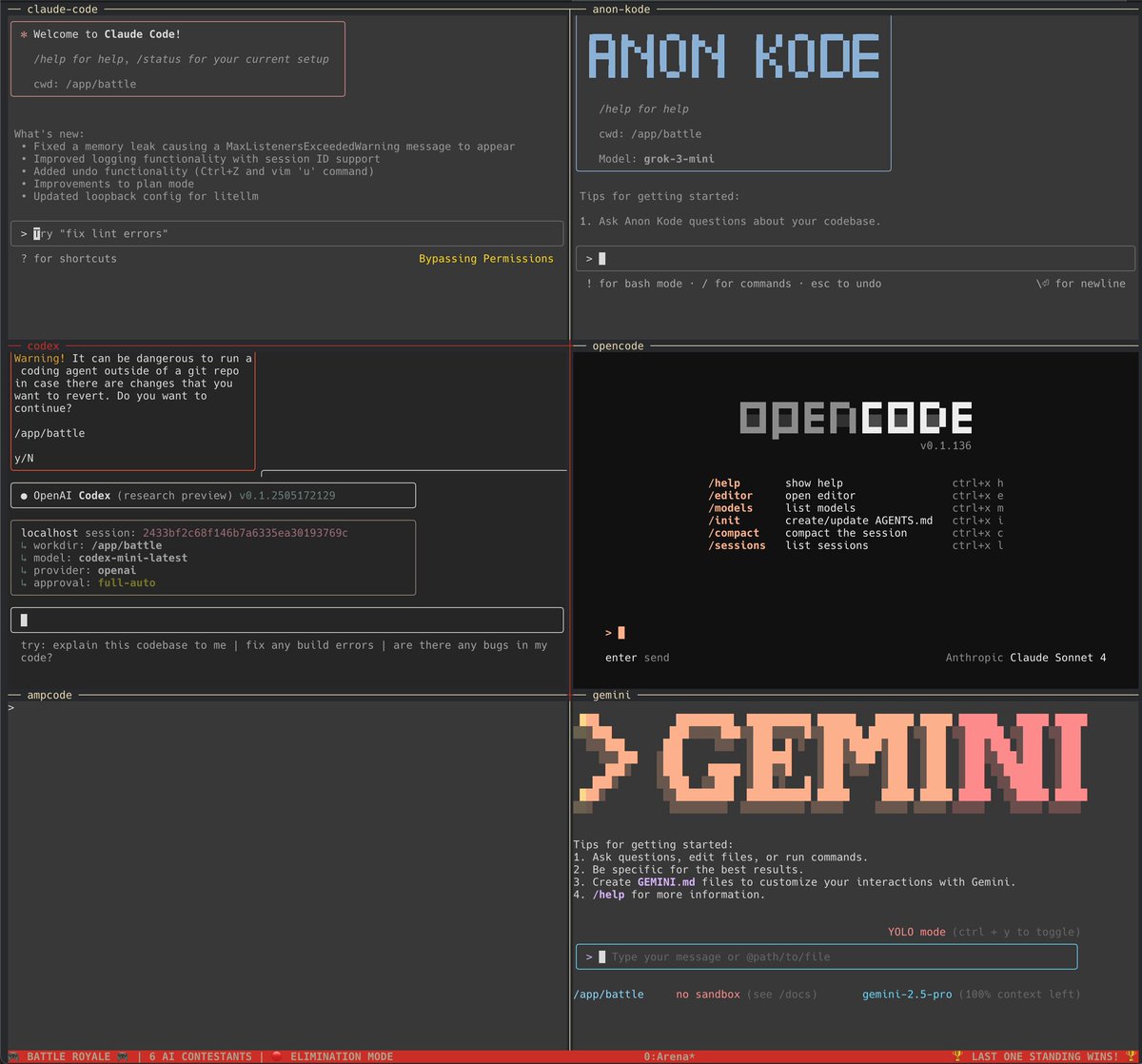Click Gemini 'Type your message' input
The width and height of the screenshot is (1142, 1064).
(x=827, y=956)
